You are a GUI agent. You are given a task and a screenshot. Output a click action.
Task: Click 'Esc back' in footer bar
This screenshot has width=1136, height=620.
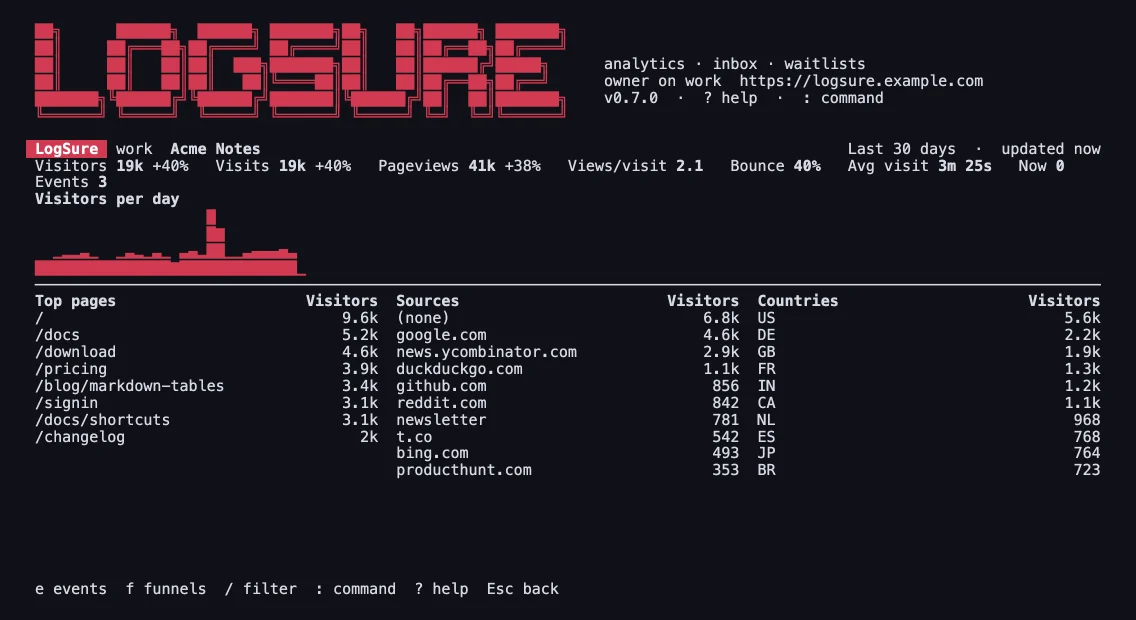tap(522, 589)
